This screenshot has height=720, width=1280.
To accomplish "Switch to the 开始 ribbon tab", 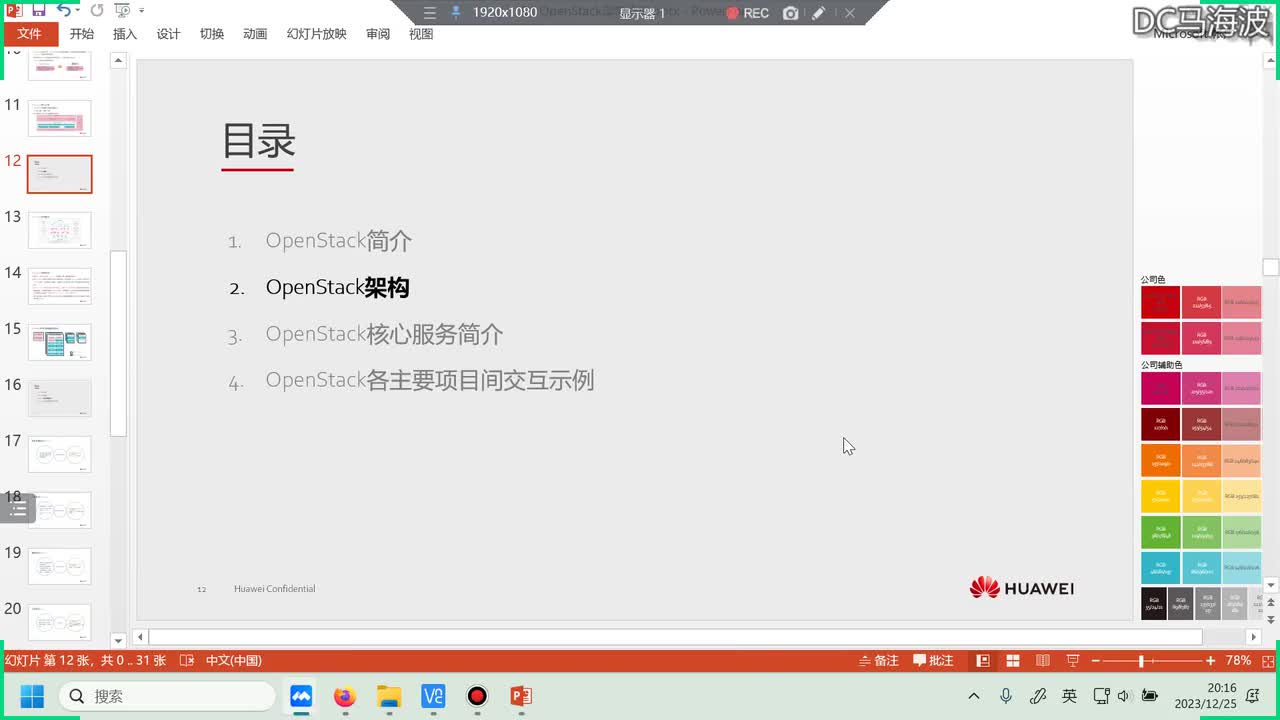I will tap(81, 34).
